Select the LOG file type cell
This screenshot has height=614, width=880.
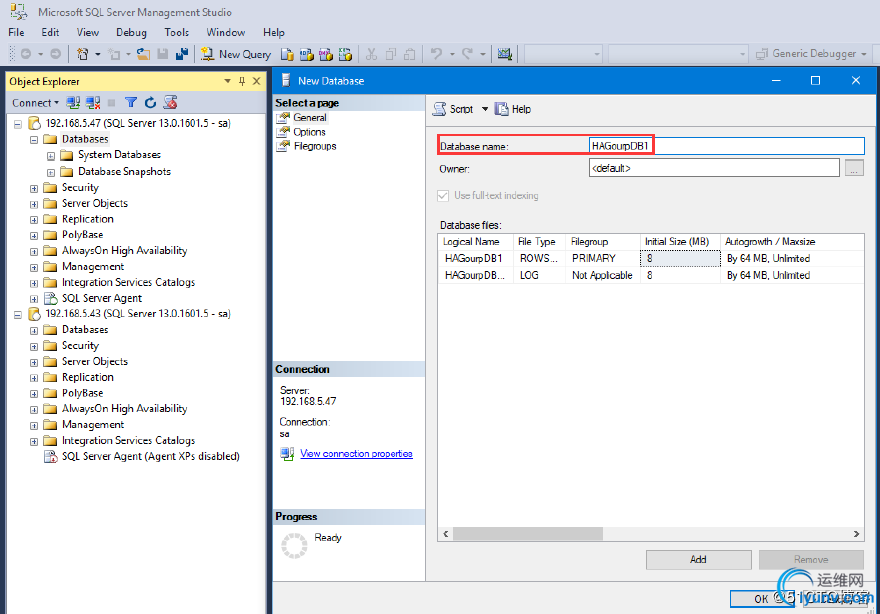coord(539,275)
